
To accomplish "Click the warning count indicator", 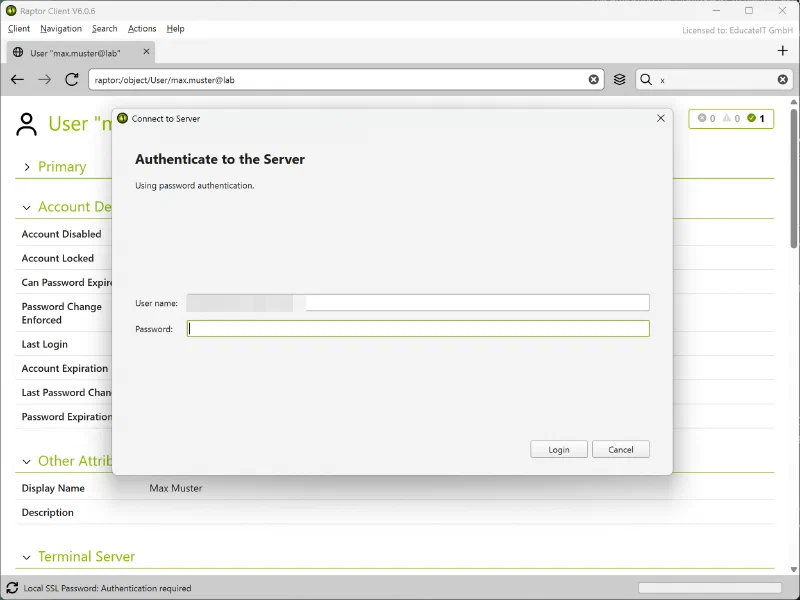I will coord(731,118).
